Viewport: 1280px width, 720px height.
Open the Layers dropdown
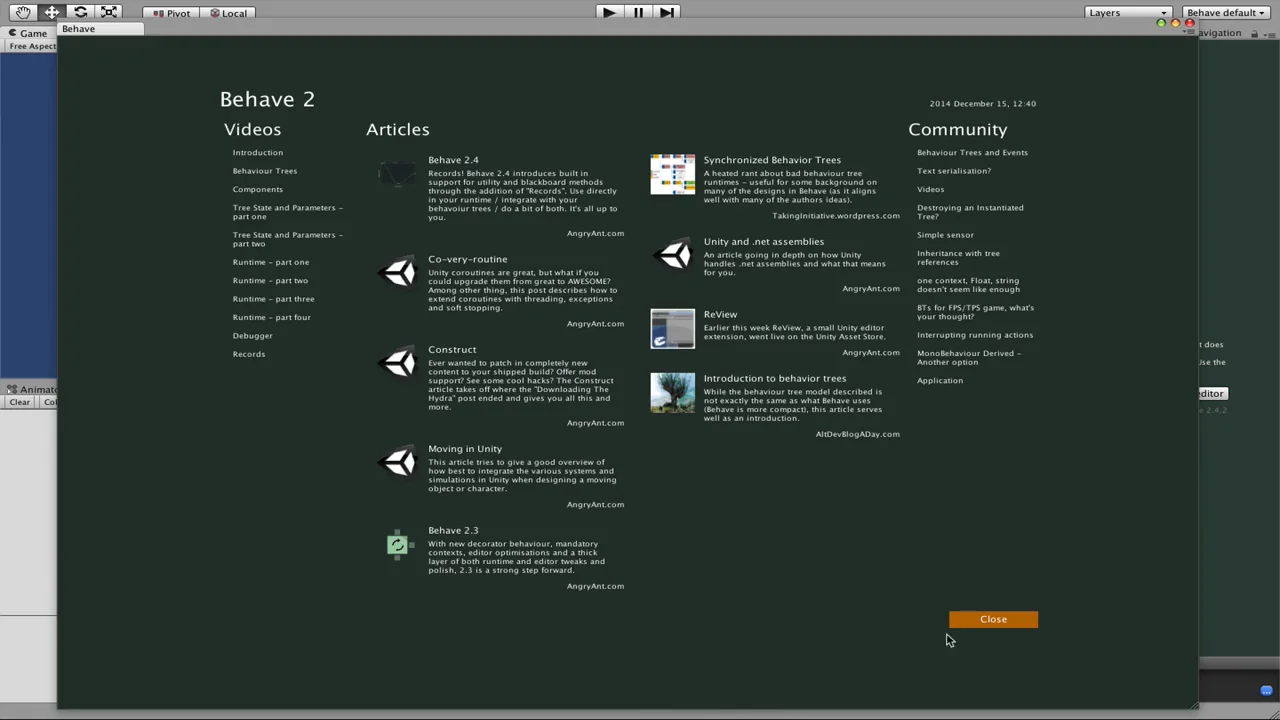[x=1128, y=13]
